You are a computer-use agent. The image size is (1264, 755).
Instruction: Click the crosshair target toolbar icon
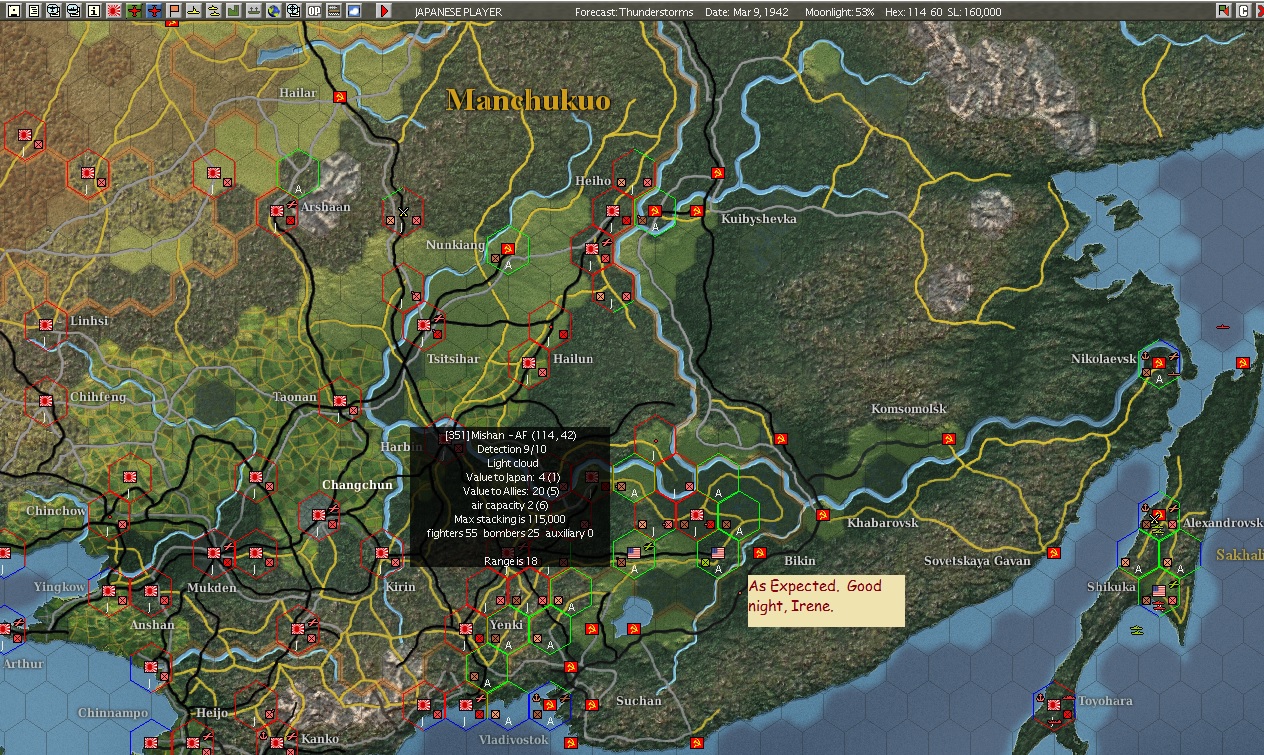[293, 11]
